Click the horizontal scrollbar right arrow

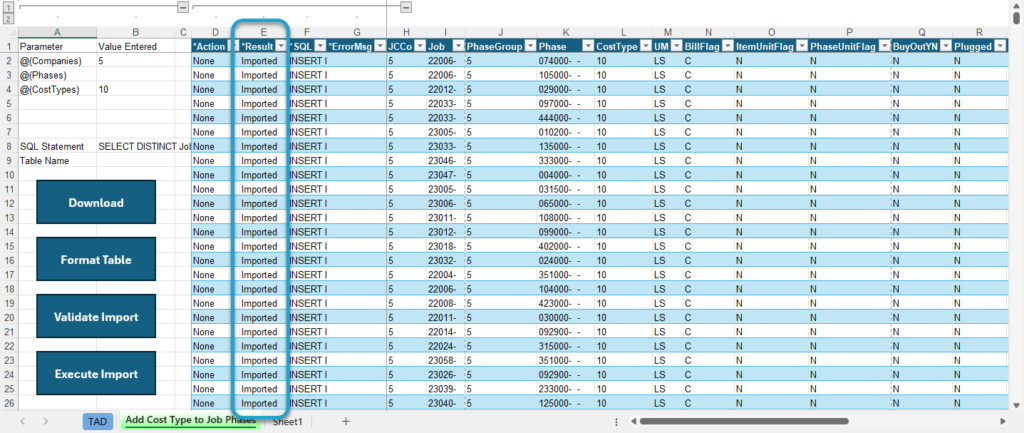tap(1003, 421)
